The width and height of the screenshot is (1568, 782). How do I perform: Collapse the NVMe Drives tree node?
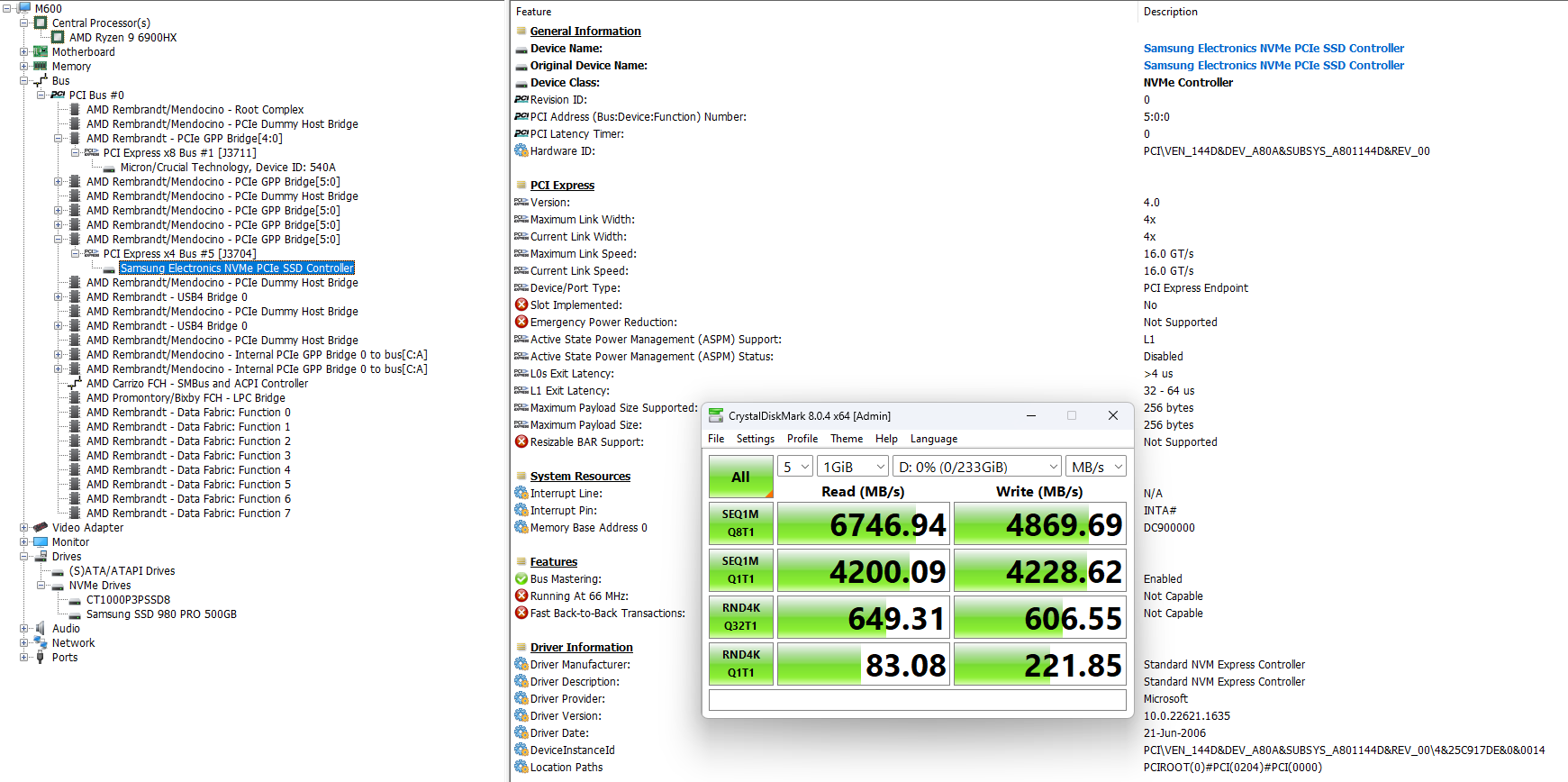(41, 585)
